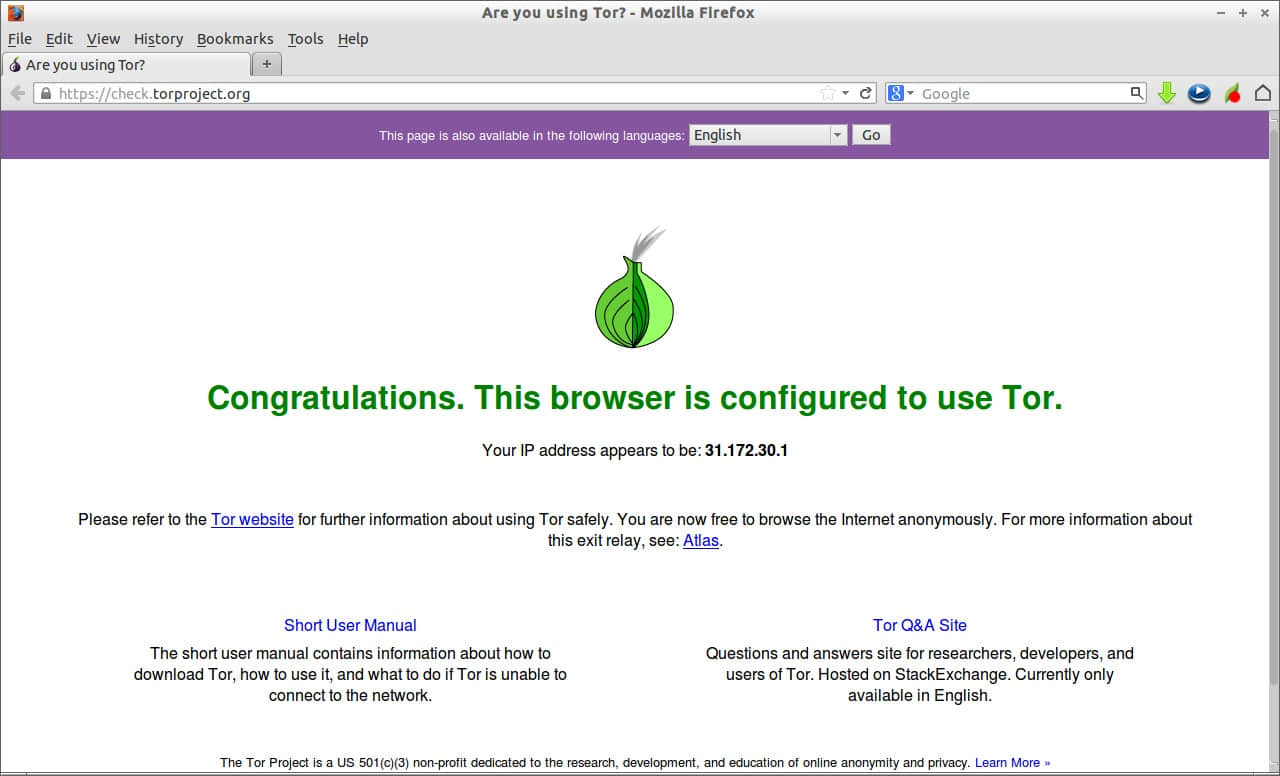
Task: Expand the language selection dropdown
Action: tap(838, 135)
